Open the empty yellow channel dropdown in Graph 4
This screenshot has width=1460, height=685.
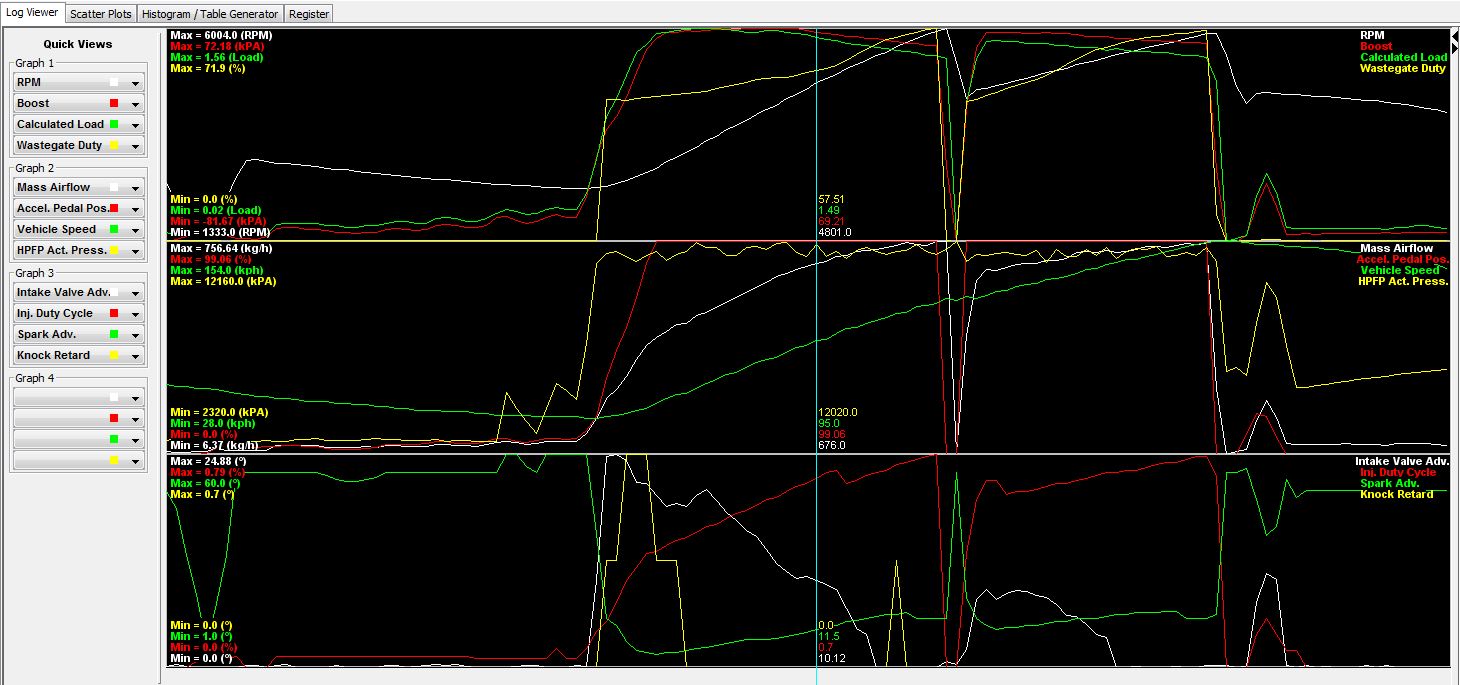135,460
